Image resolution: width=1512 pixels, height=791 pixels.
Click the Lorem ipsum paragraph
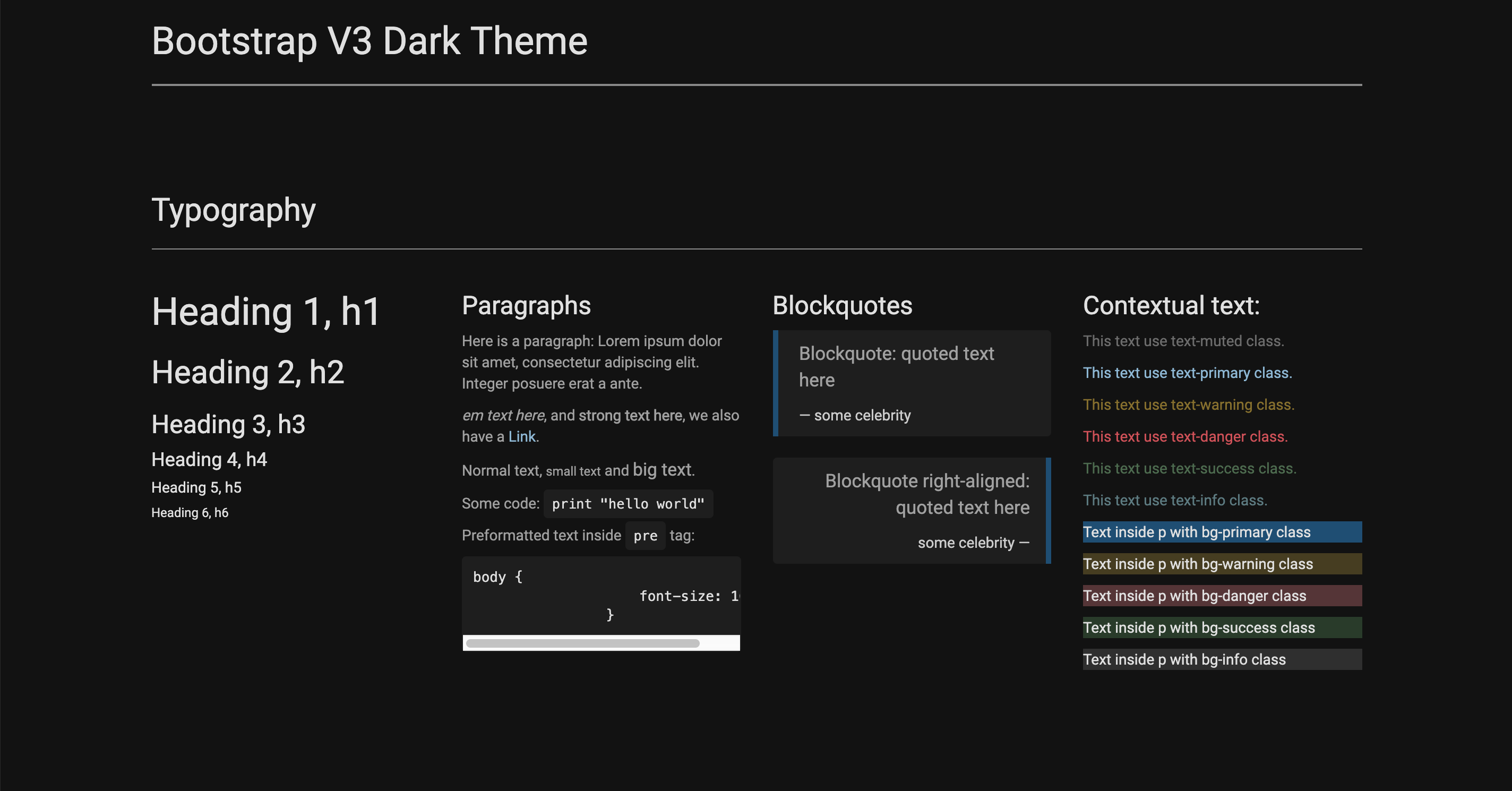click(591, 362)
